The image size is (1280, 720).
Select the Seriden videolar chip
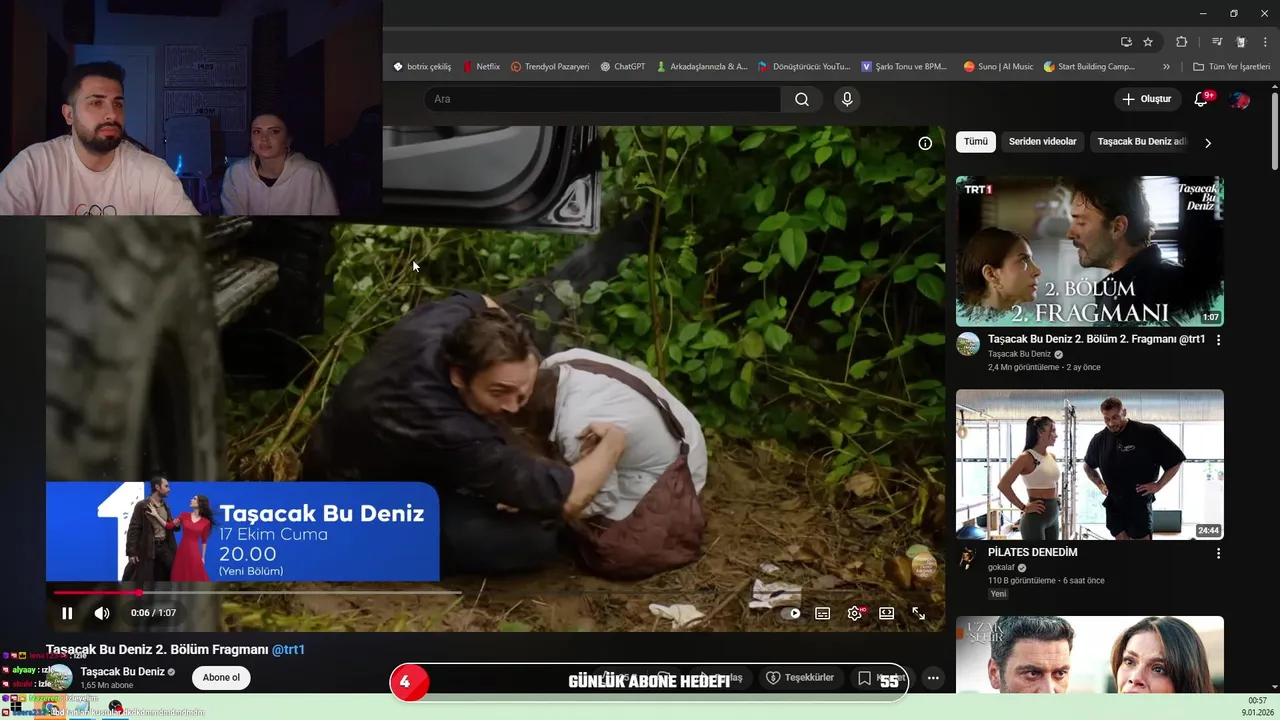pos(1042,142)
